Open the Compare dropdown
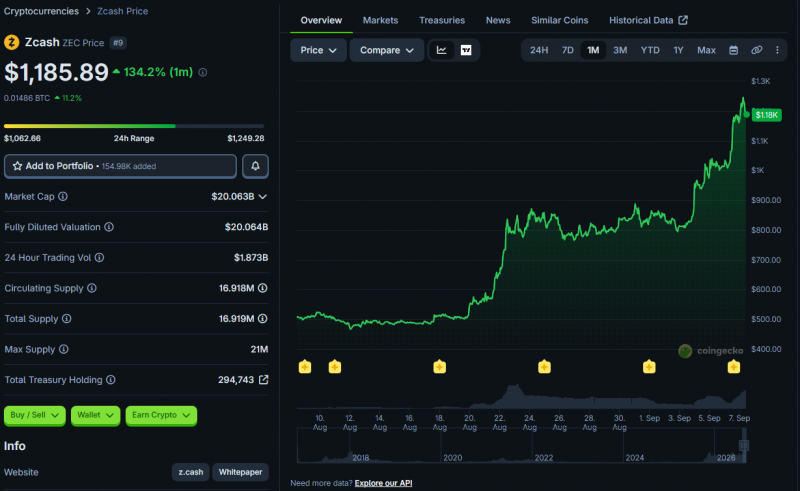 point(387,50)
